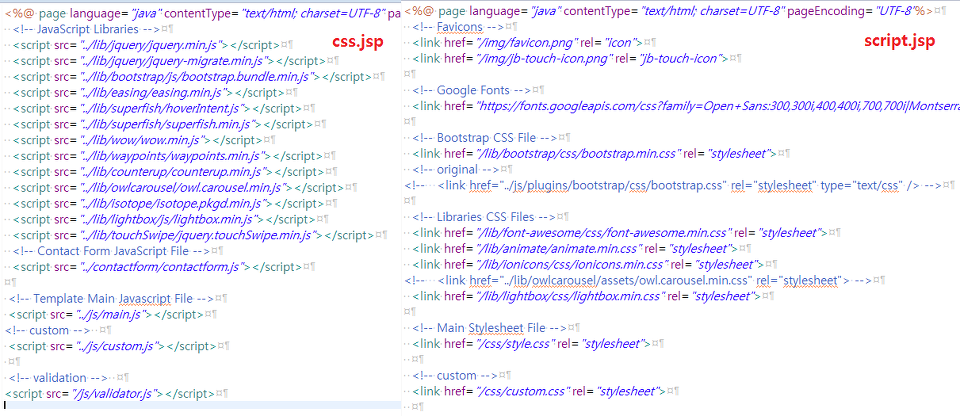The height and width of the screenshot is (416, 960).
Task: Click the commented-out owl.carousel.min.css link
Action: click(638, 281)
